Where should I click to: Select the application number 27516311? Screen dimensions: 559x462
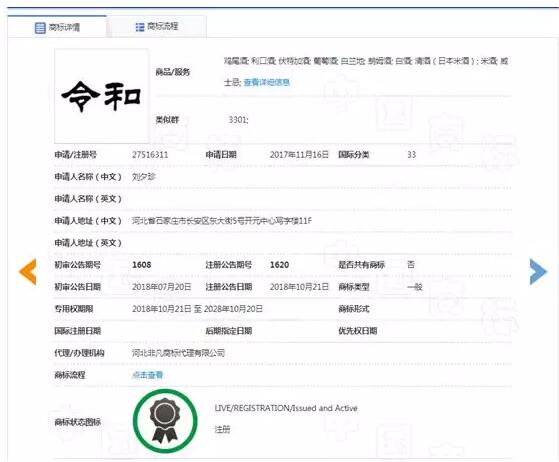[x=150, y=155]
